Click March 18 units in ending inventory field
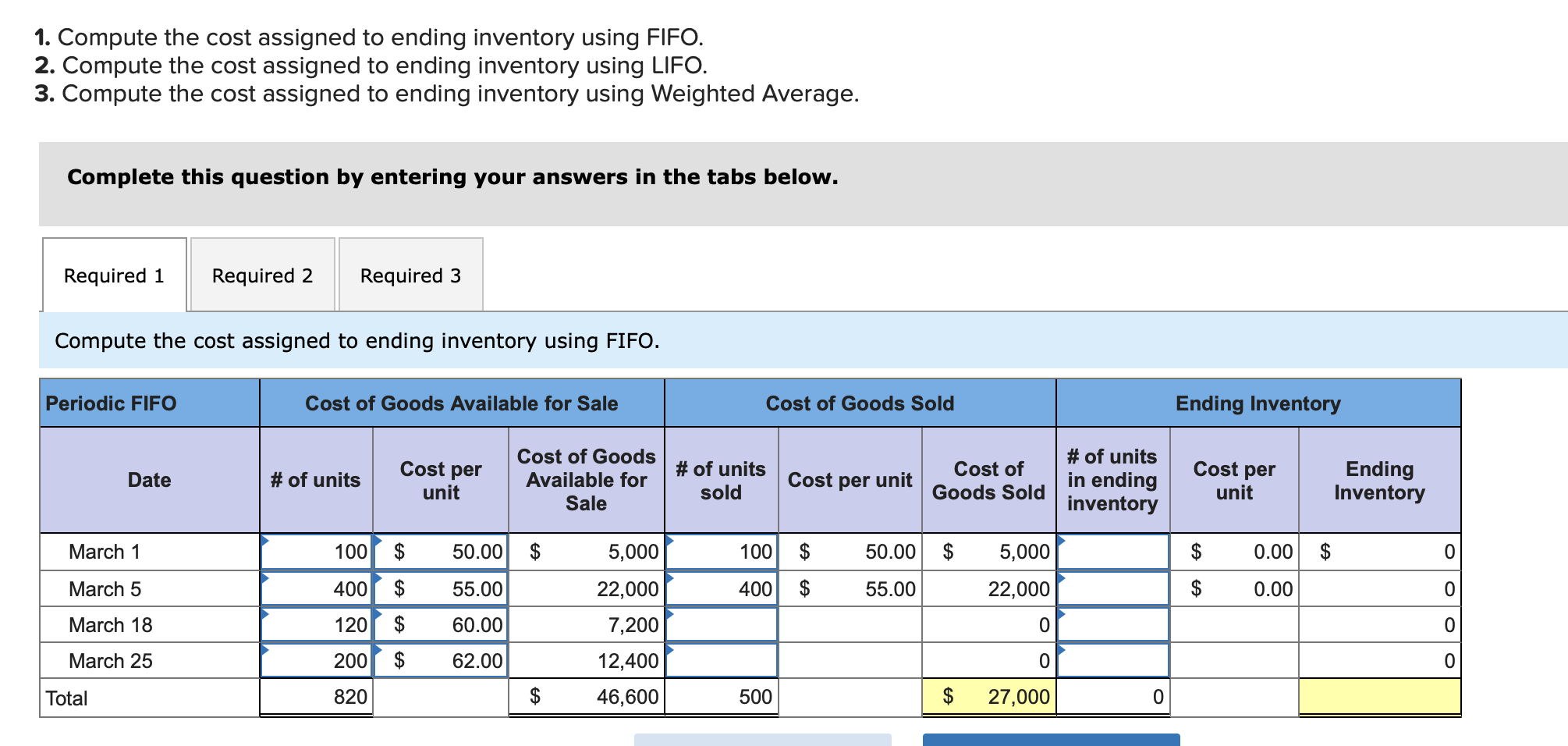Image resolution: width=1568 pixels, height=746 pixels. 1113,624
